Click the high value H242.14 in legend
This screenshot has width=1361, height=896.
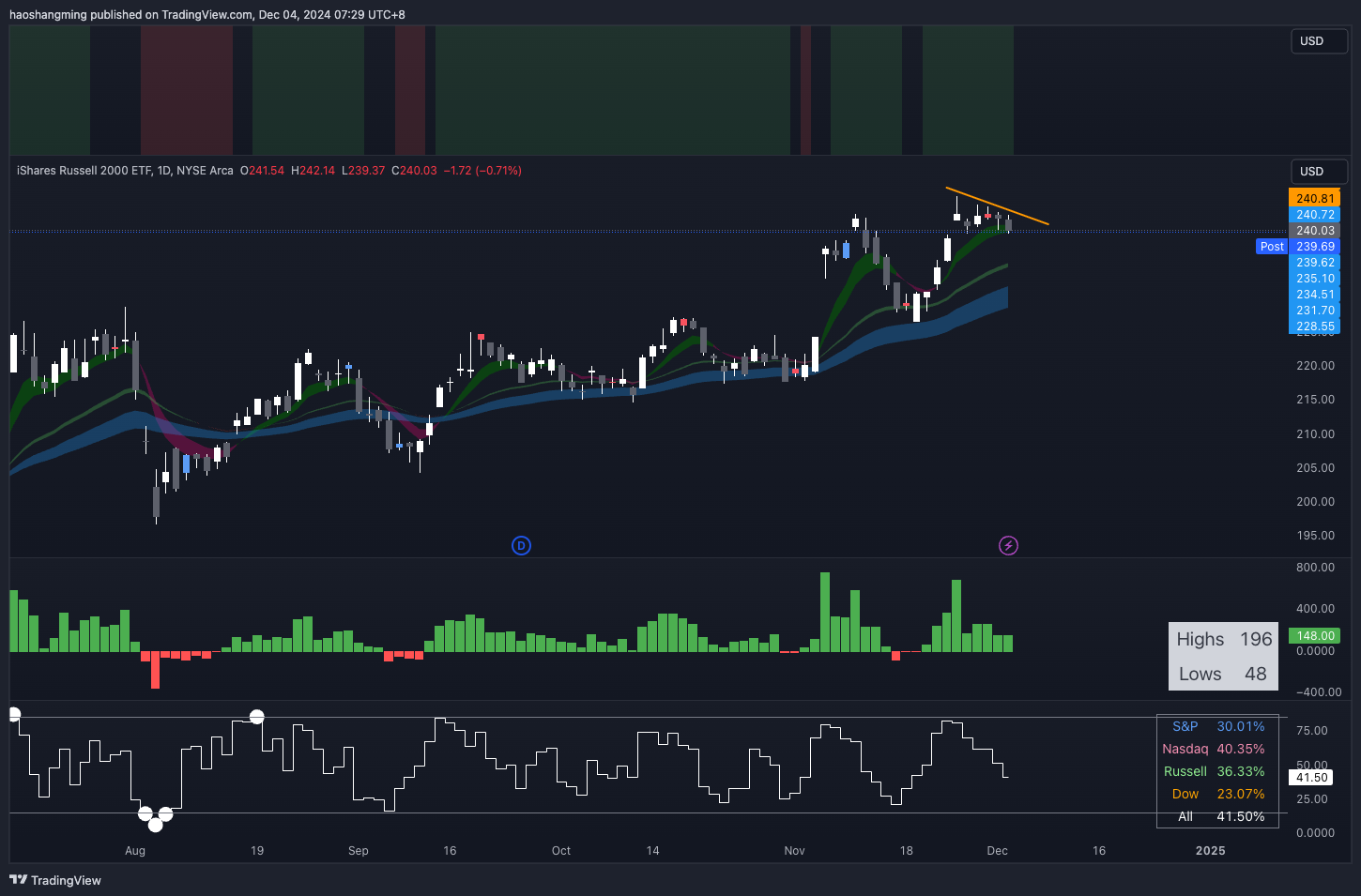pyautogui.click(x=313, y=171)
